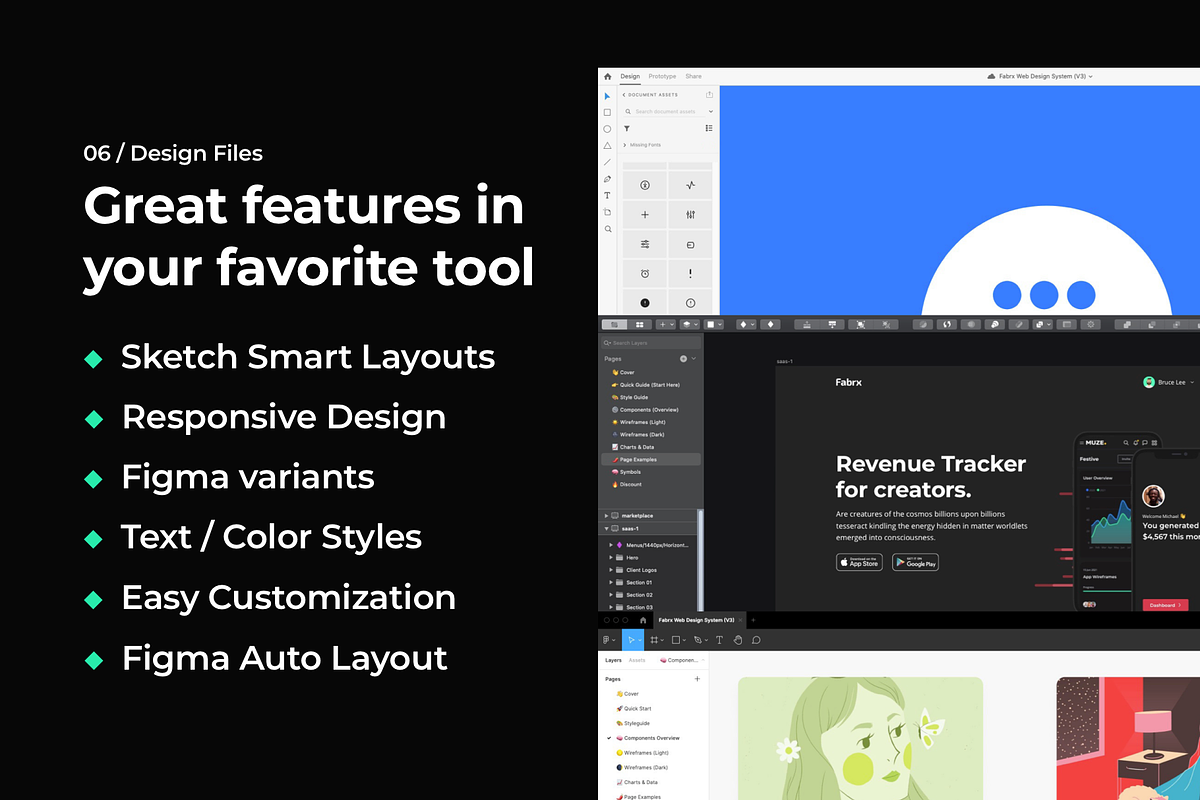This screenshot has height=800, width=1200.
Task: Open Figma's Comment tool
Action: coord(754,640)
